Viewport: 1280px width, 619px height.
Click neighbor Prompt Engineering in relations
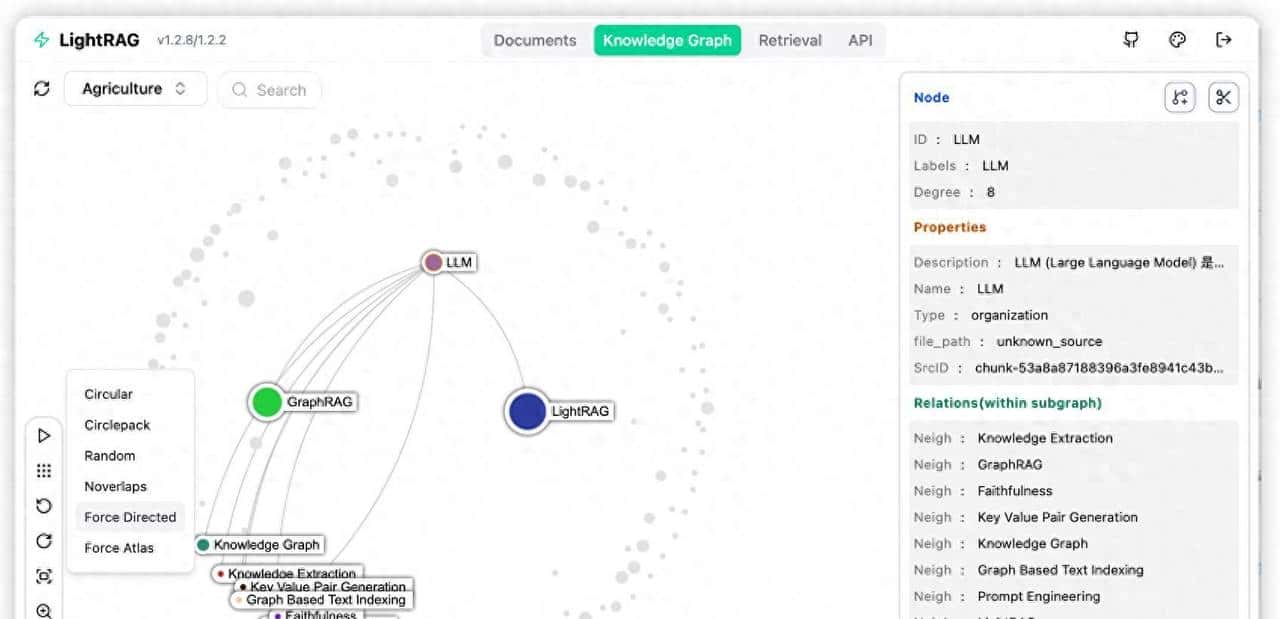click(x=1039, y=596)
